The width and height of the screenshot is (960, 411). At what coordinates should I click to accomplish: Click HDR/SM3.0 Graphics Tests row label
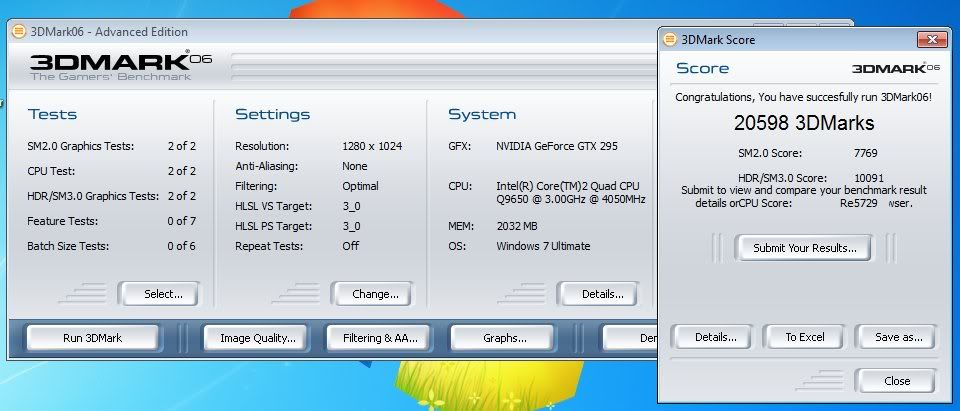(93, 197)
